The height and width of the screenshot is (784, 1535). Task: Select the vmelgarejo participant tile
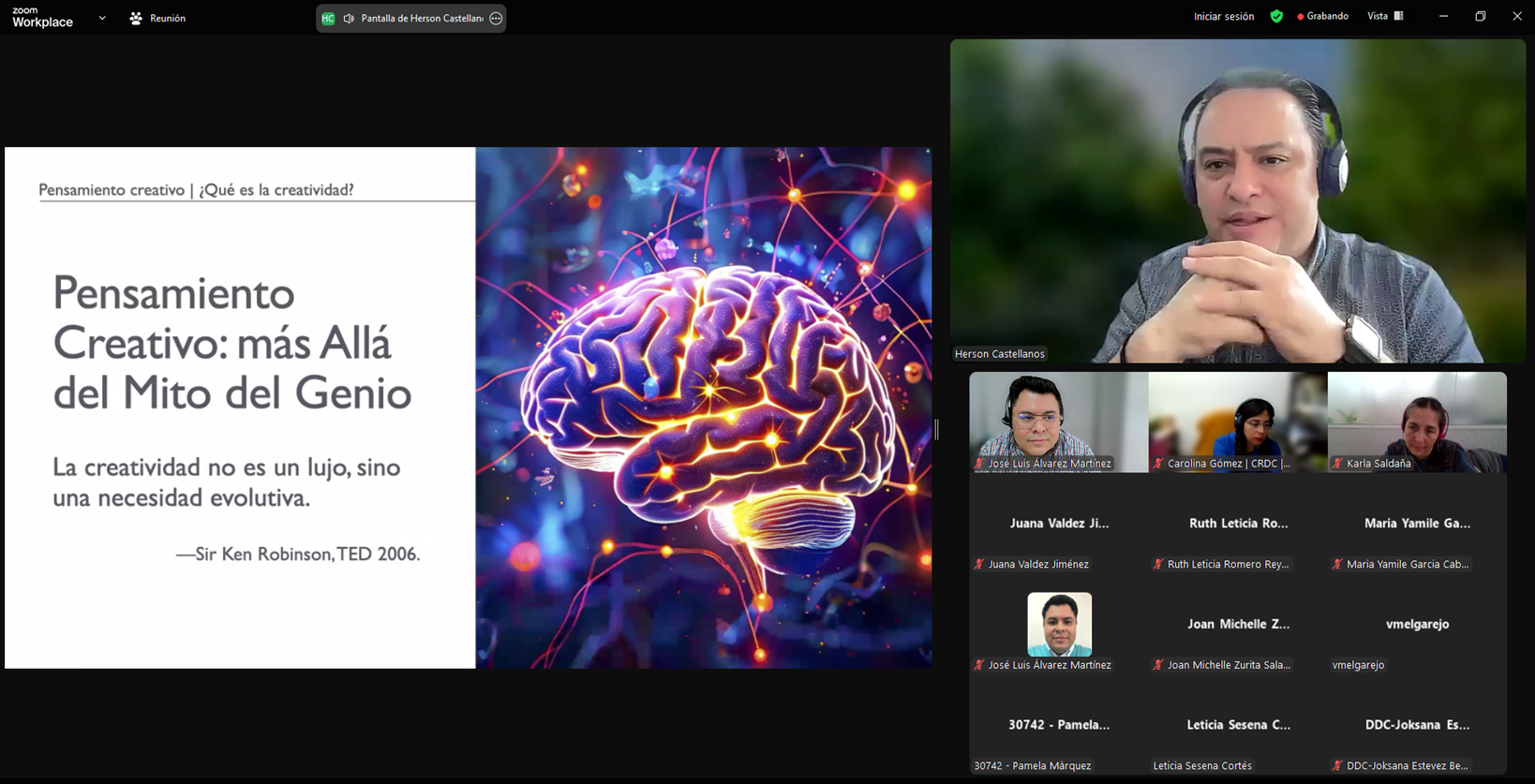1417,624
